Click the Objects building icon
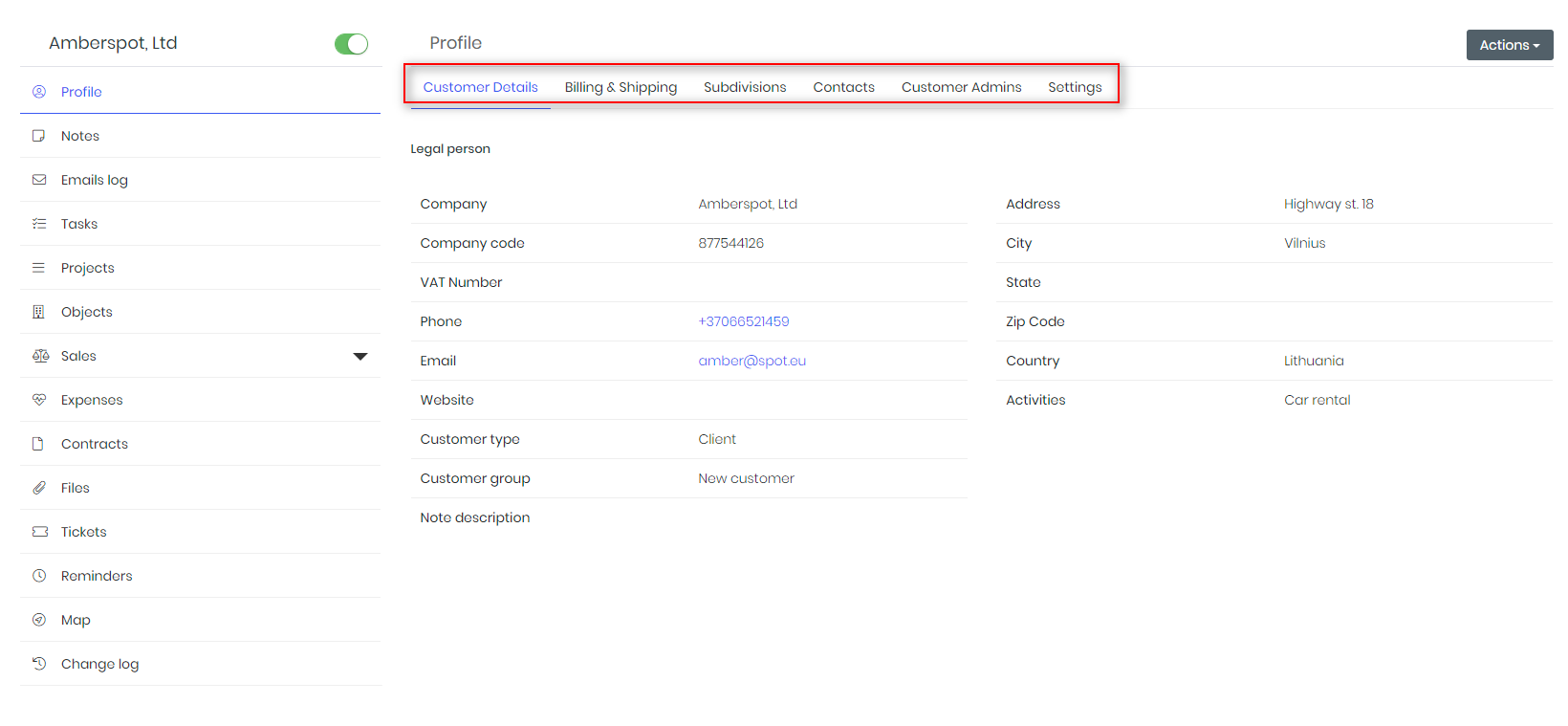 [x=39, y=312]
